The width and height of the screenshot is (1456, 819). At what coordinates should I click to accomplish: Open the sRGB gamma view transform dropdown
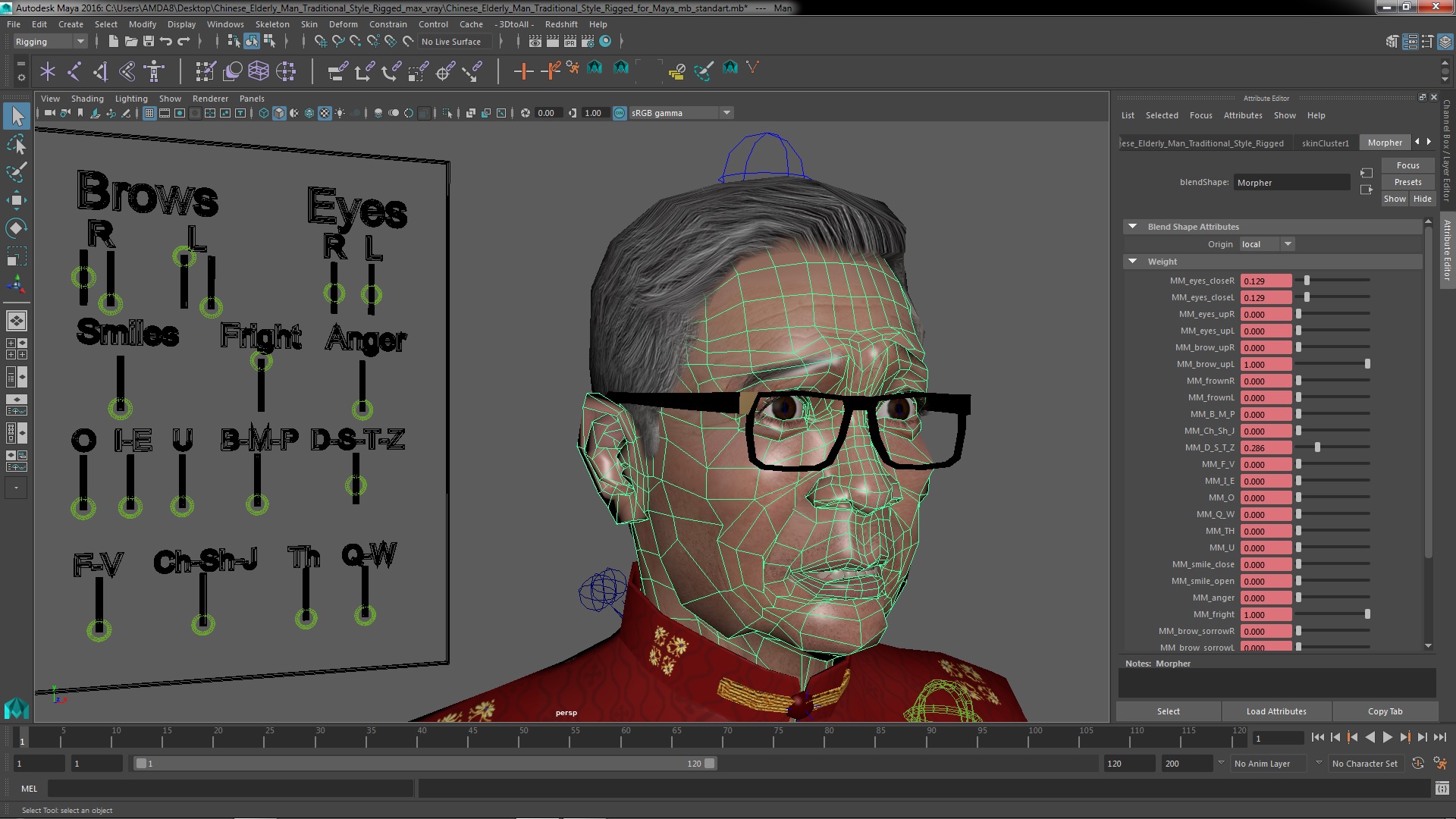point(681,113)
